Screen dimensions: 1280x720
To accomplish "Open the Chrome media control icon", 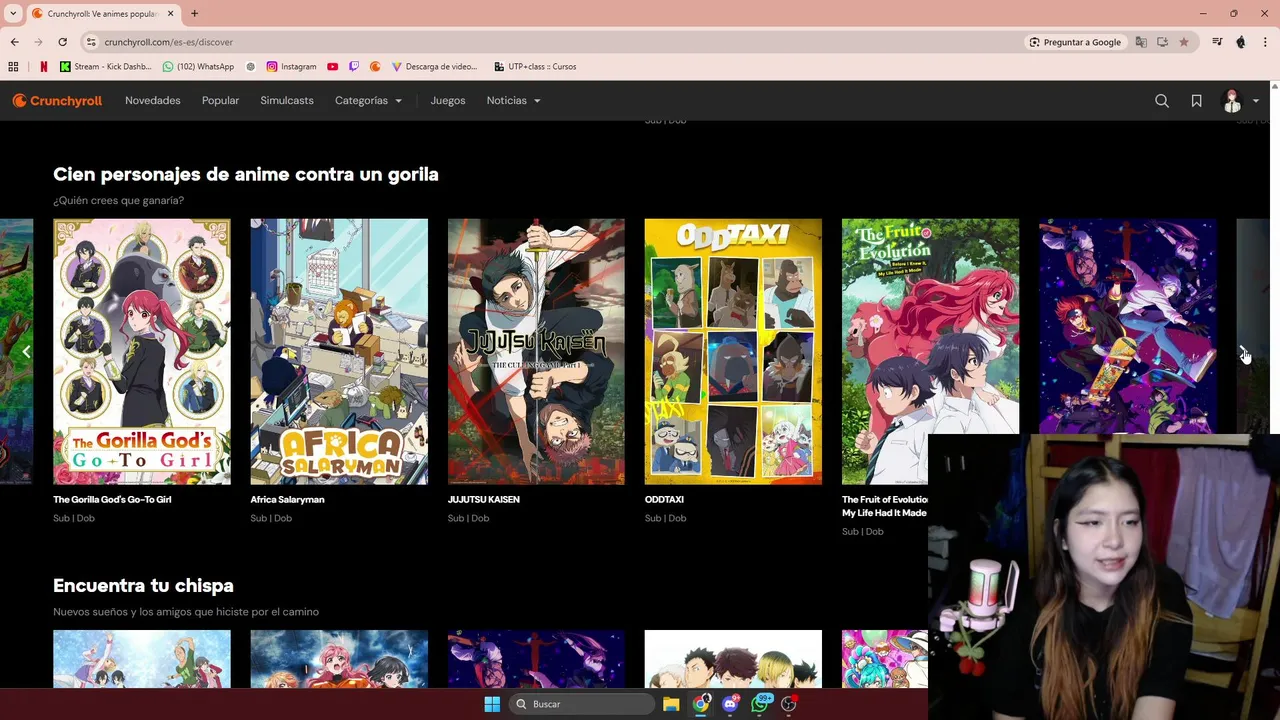I will coord(1217,42).
